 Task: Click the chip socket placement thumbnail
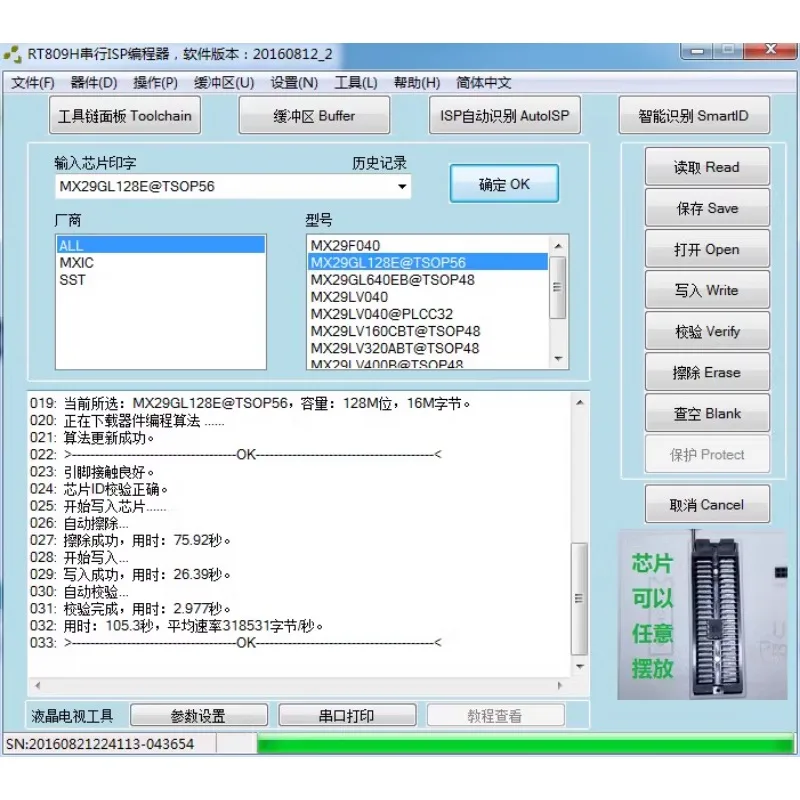703,615
